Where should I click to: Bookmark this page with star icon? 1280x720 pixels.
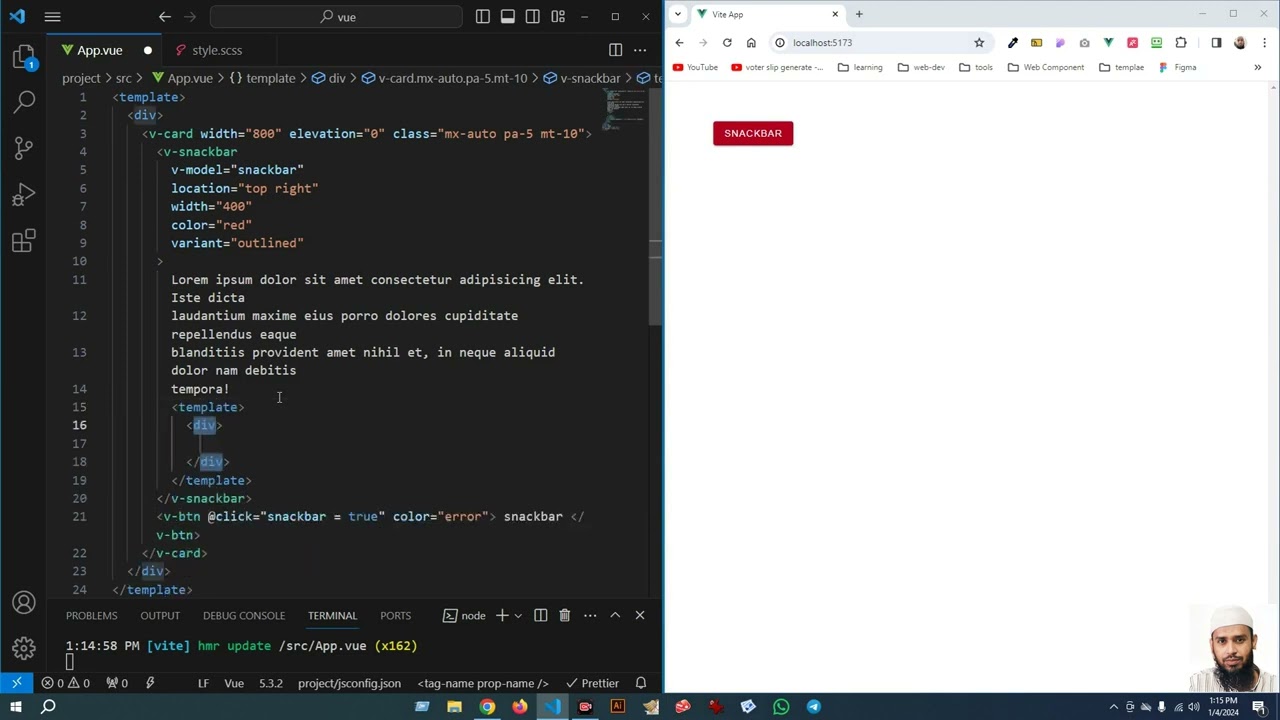point(979,43)
